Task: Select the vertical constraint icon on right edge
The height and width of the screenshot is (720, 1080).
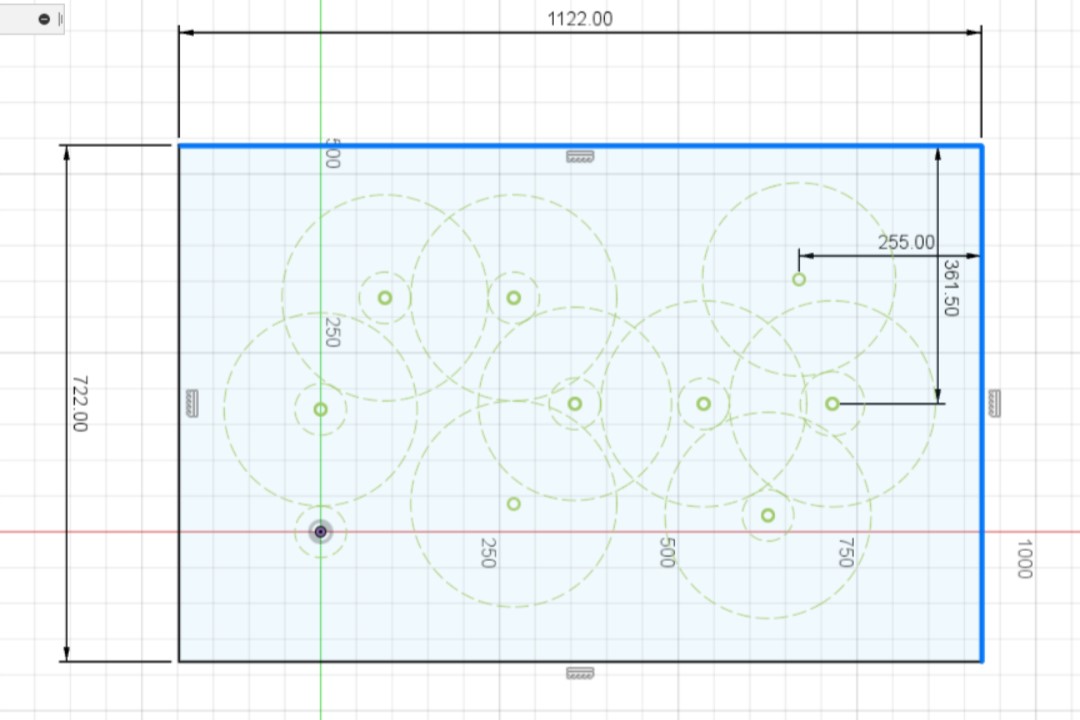Action: click(994, 403)
